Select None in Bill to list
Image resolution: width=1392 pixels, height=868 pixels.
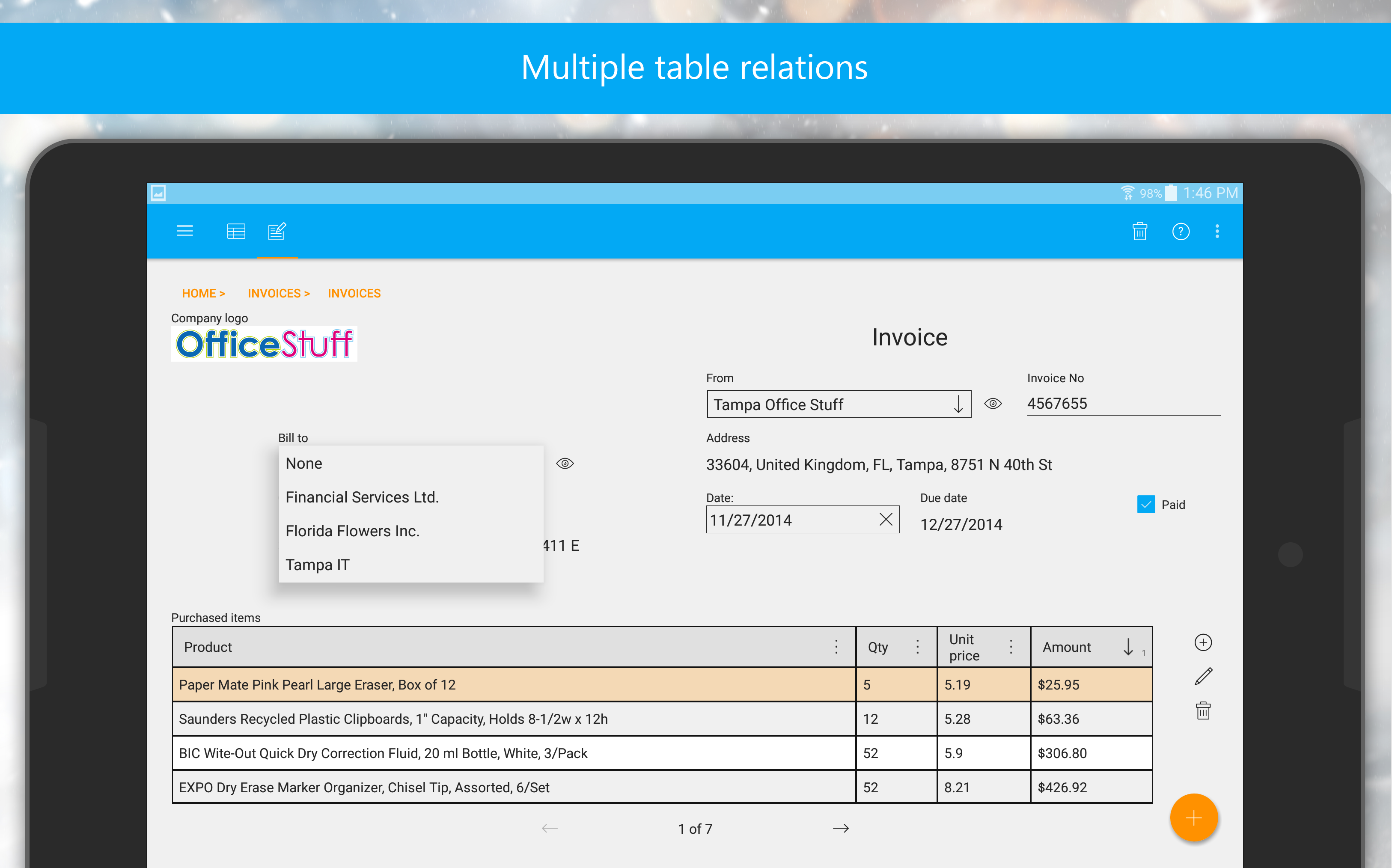[411, 463]
